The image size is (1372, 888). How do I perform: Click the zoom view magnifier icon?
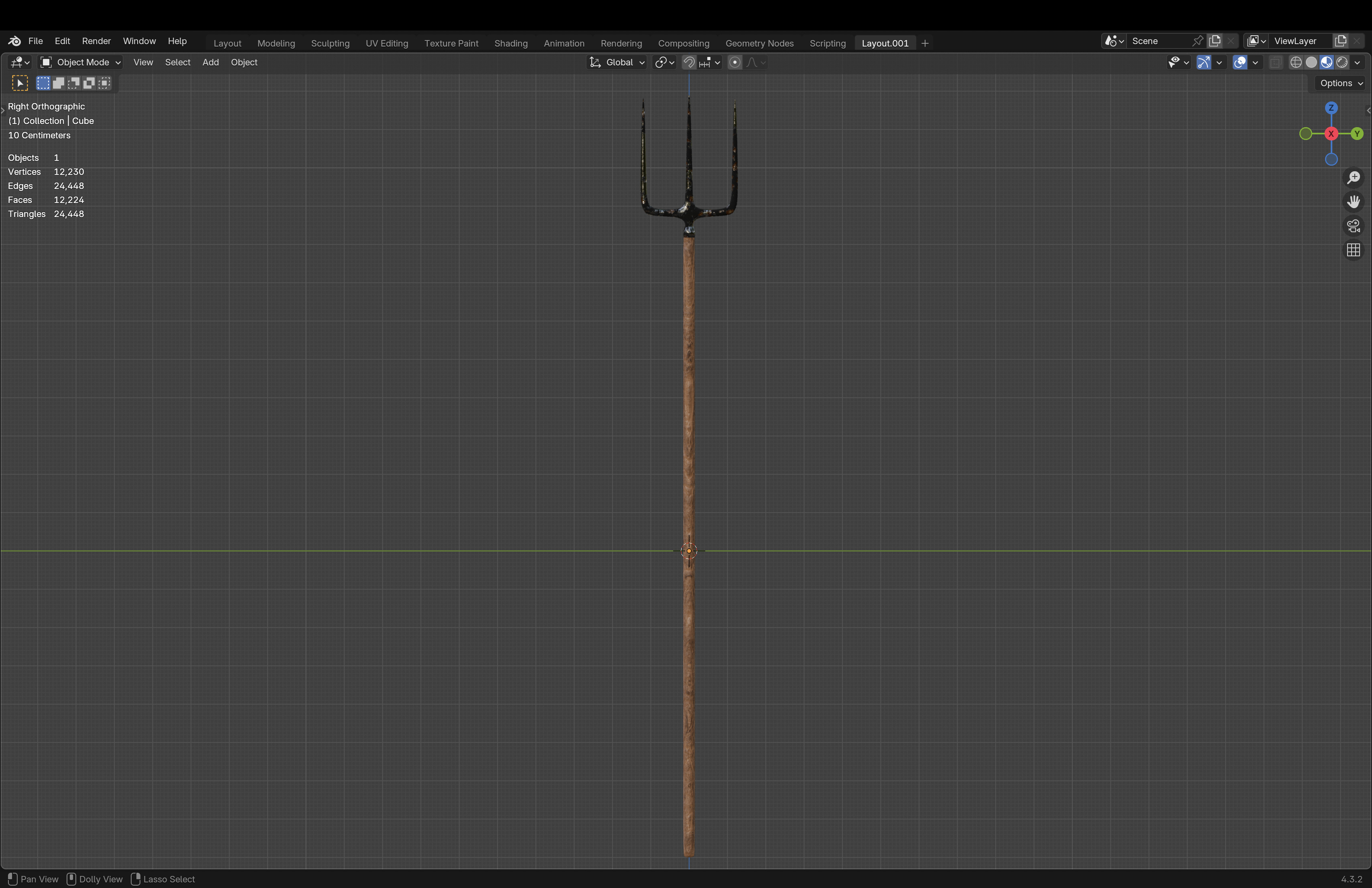(x=1353, y=178)
